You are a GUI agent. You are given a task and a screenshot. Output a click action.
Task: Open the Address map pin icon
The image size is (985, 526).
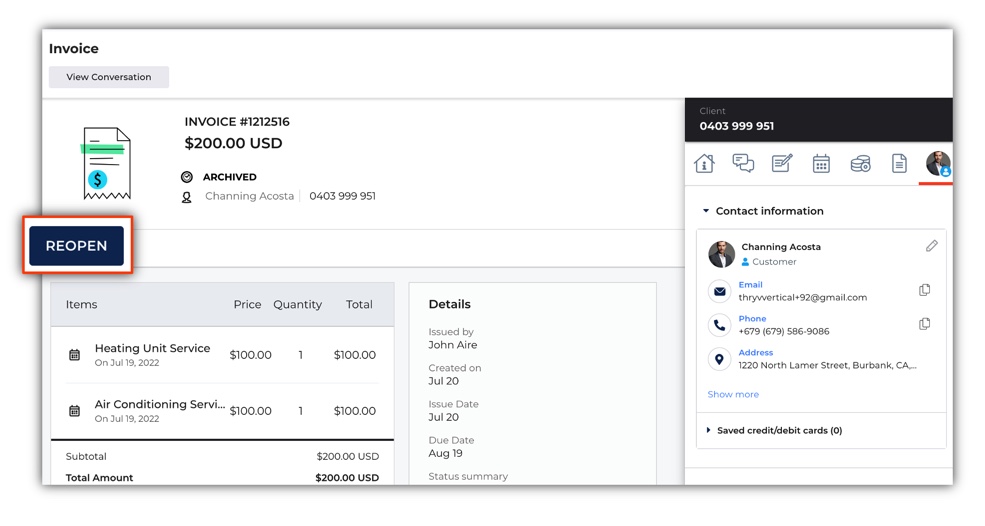coord(719,359)
